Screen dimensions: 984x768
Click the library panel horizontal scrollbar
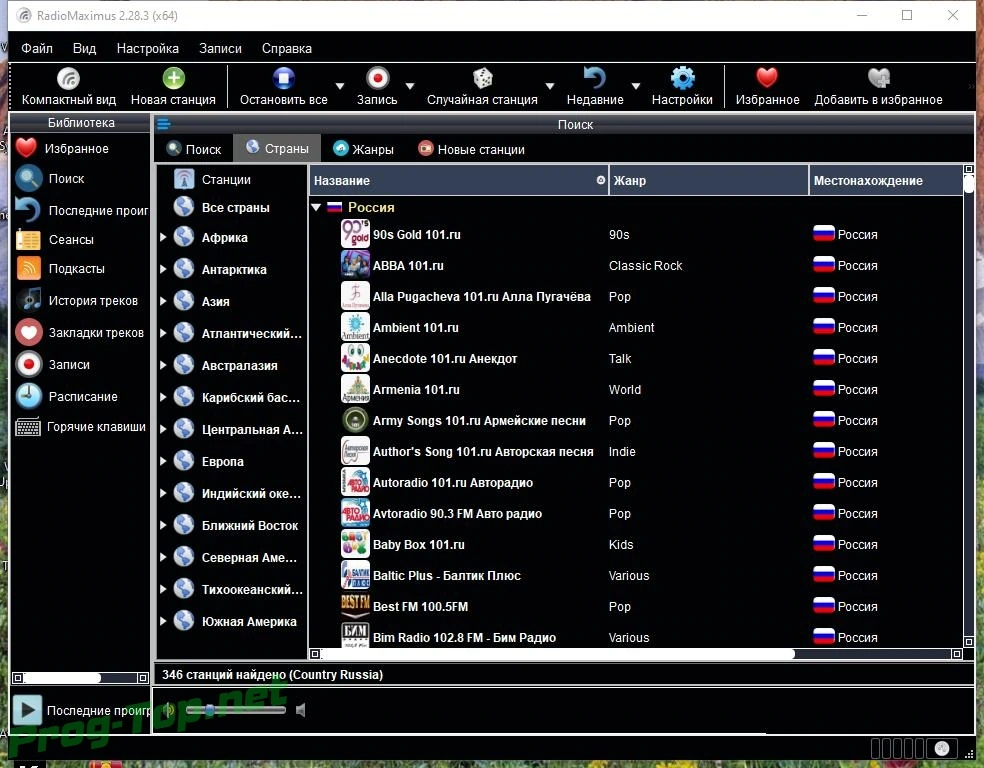[x=62, y=678]
